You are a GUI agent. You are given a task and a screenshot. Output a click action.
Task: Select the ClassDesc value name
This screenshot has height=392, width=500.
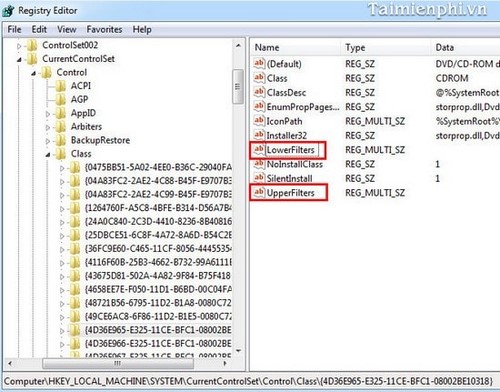coord(286,93)
